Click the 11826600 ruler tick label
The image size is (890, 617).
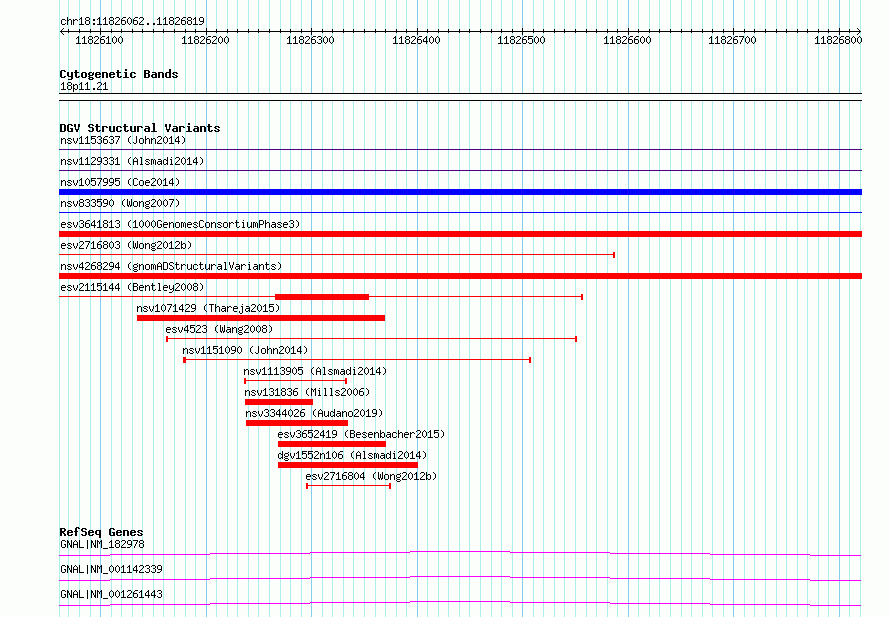627,40
